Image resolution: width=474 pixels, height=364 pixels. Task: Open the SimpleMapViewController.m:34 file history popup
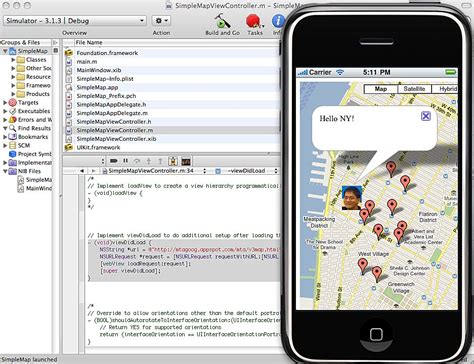pos(154,171)
